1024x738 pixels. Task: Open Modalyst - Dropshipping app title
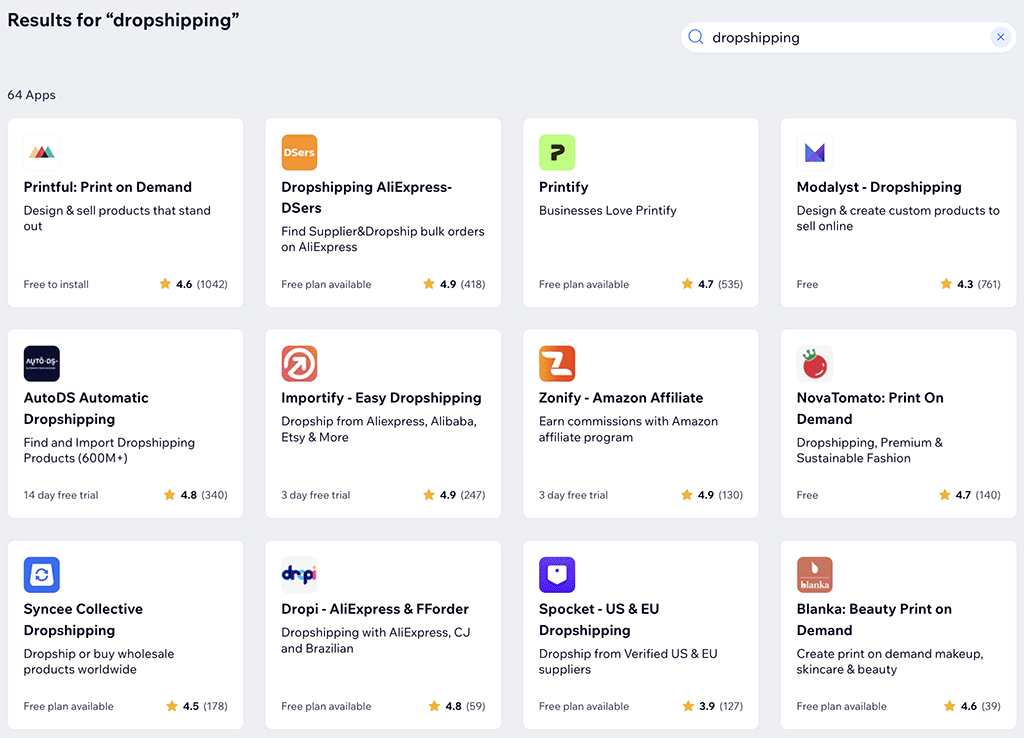pyautogui.click(x=879, y=187)
